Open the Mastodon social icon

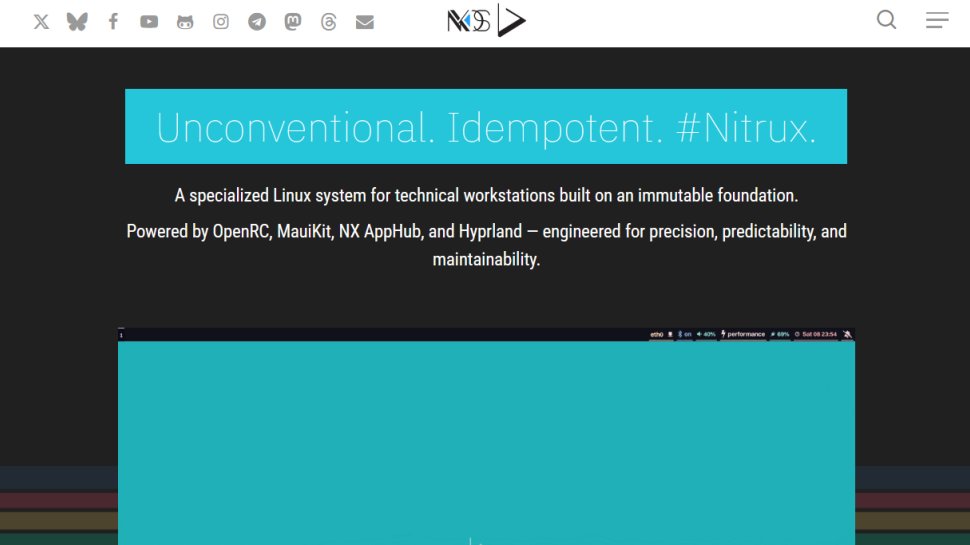pos(293,22)
